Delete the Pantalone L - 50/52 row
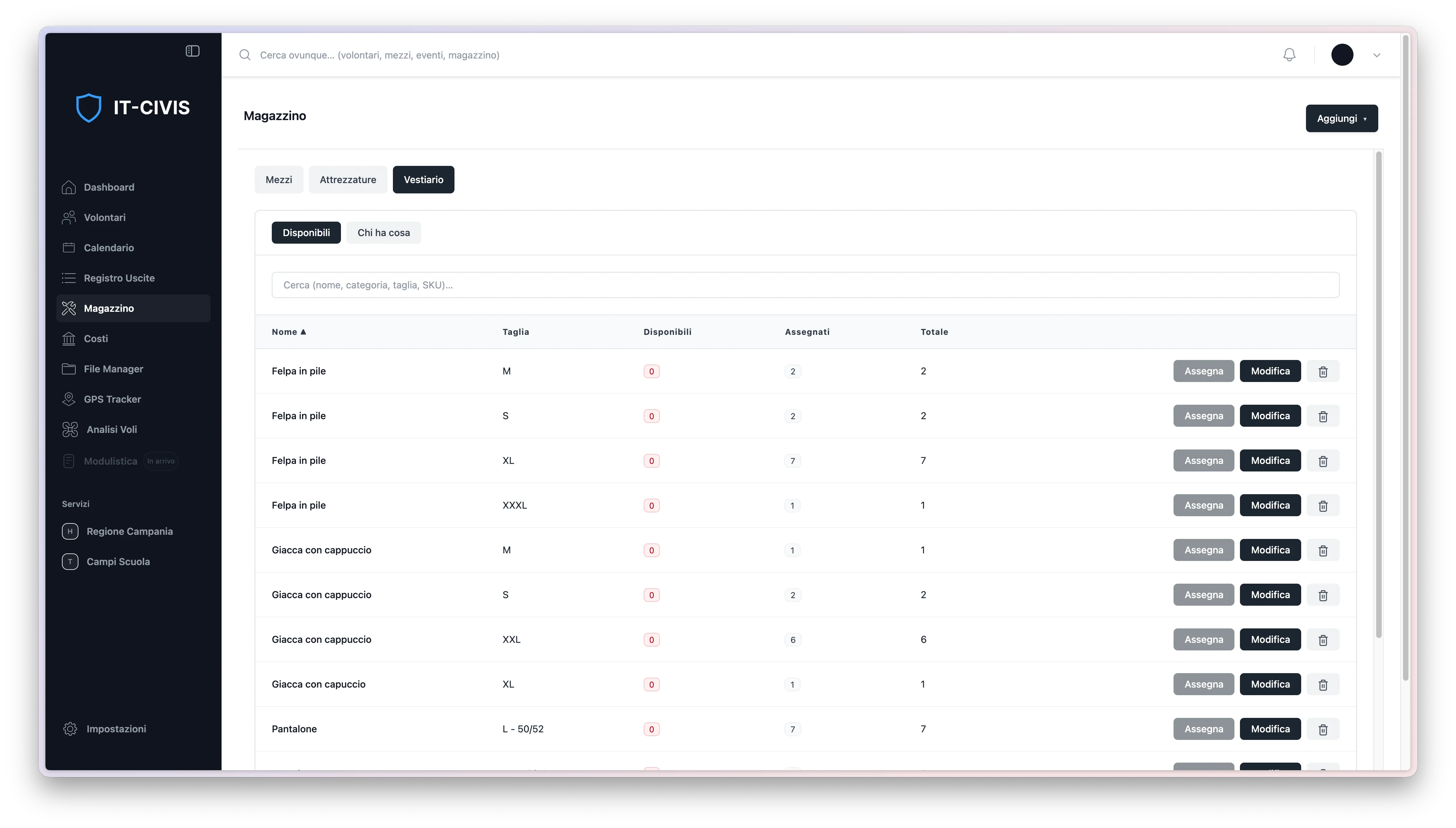Image resolution: width=1456 pixels, height=828 pixels. [1323, 729]
